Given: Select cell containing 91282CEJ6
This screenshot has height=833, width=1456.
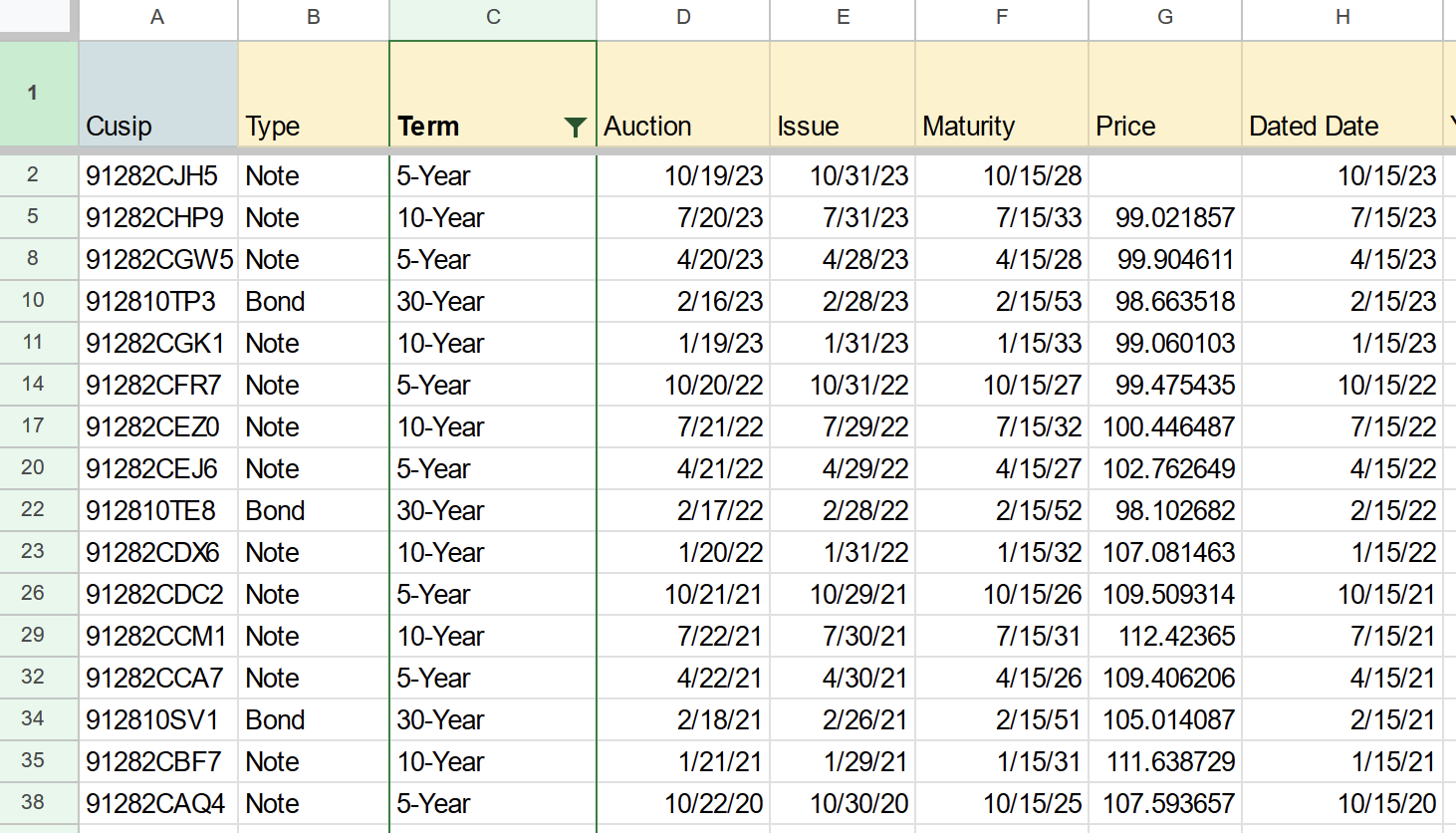Looking at the screenshot, I should (157, 468).
